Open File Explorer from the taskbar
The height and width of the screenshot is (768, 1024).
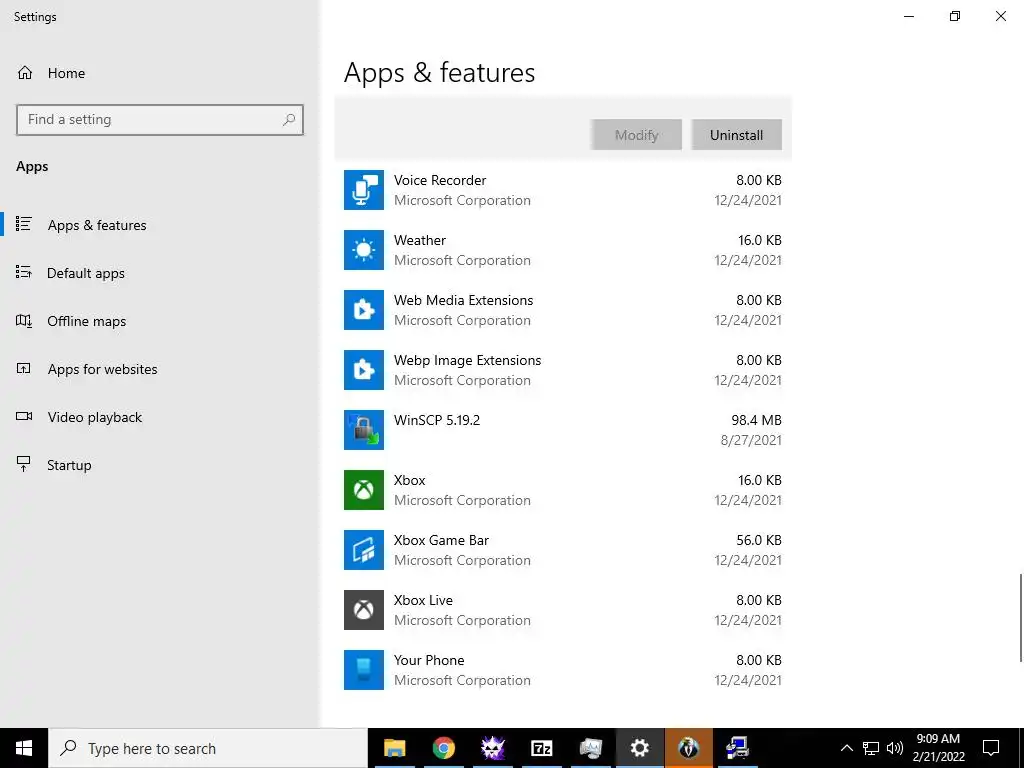click(x=394, y=748)
